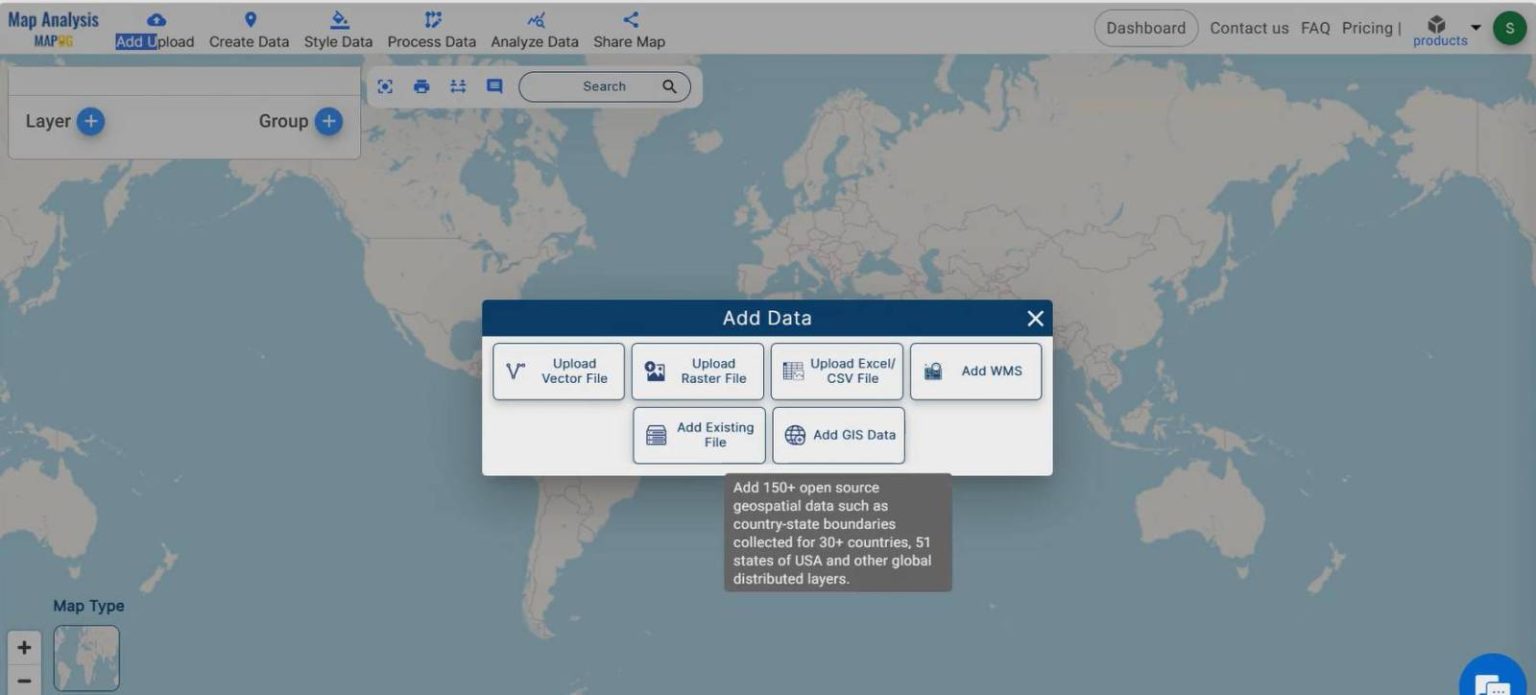Open the Process Data tool icon

(431, 18)
